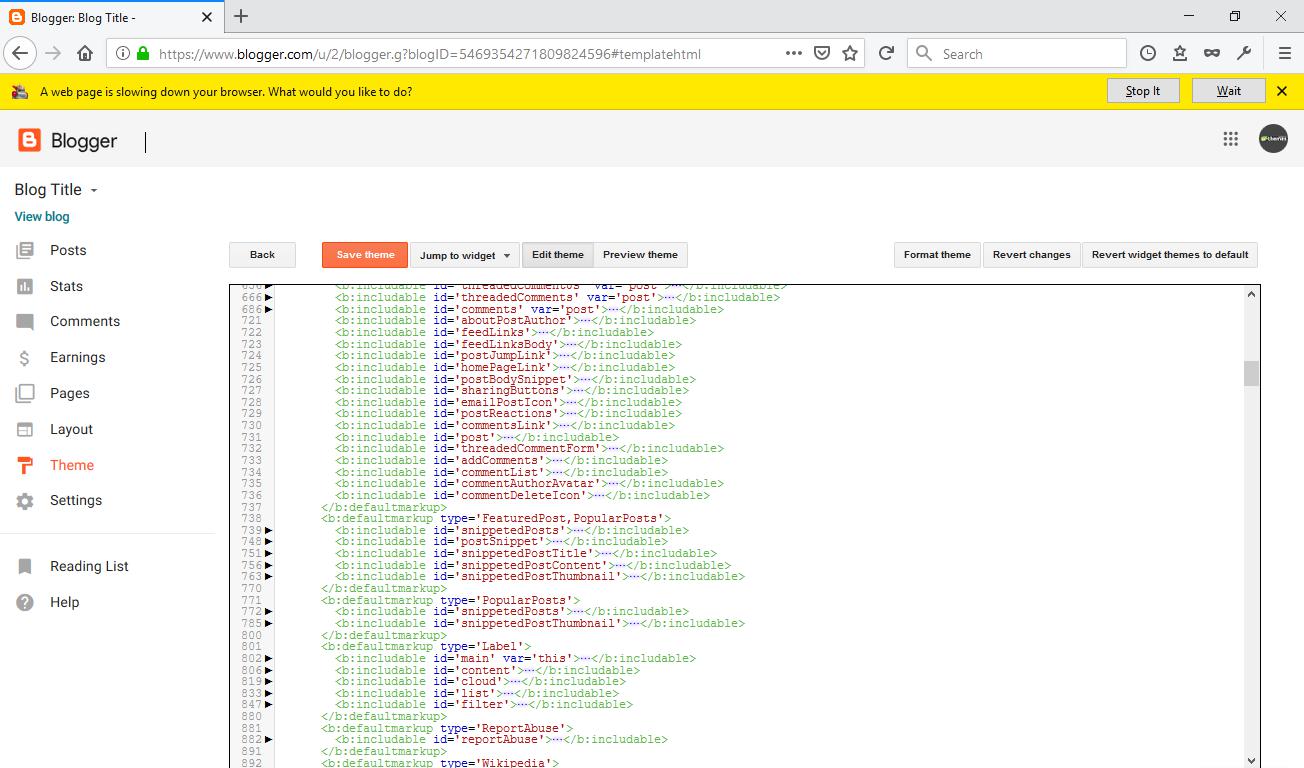The image size is (1304, 768).
Task: Click the code editor vertical scrollbar
Action: 1251,373
